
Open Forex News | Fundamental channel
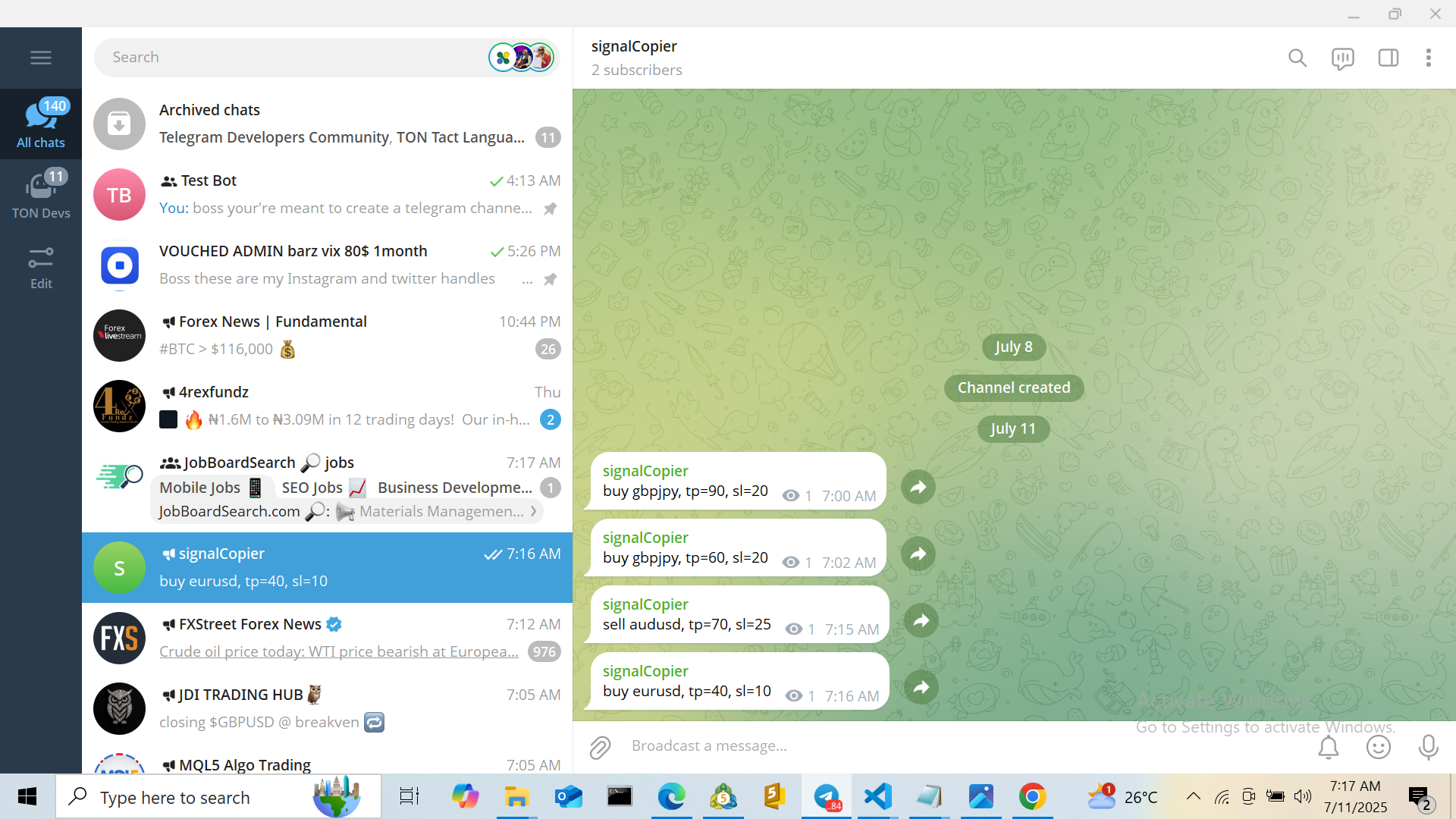[x=327, y=335]
